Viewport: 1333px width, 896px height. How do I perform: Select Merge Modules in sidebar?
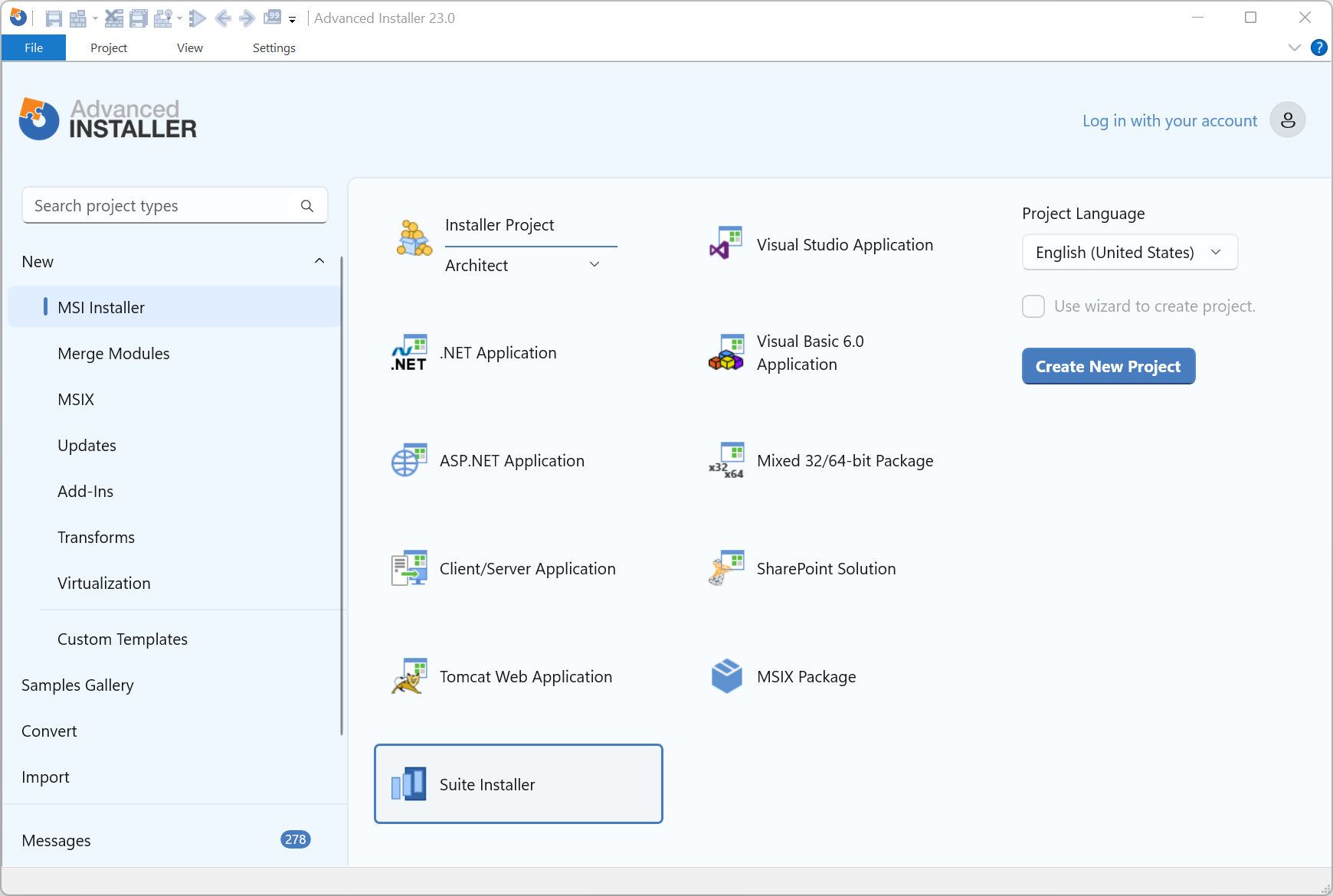pyautogui.click(x=113, y=353)
